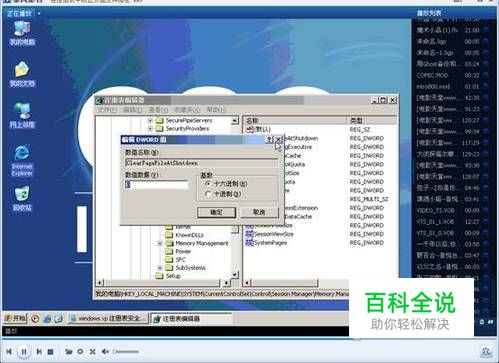Click the SessionViewSize value icon
Viewport: 499px width, 363px height.
pos(249,234)
